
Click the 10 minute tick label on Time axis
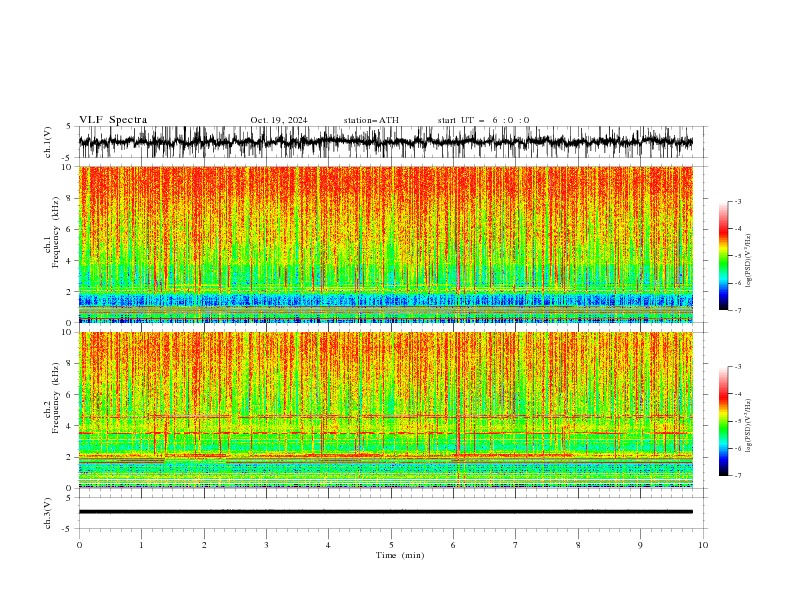pyautogui.click(x=703, y=545)
